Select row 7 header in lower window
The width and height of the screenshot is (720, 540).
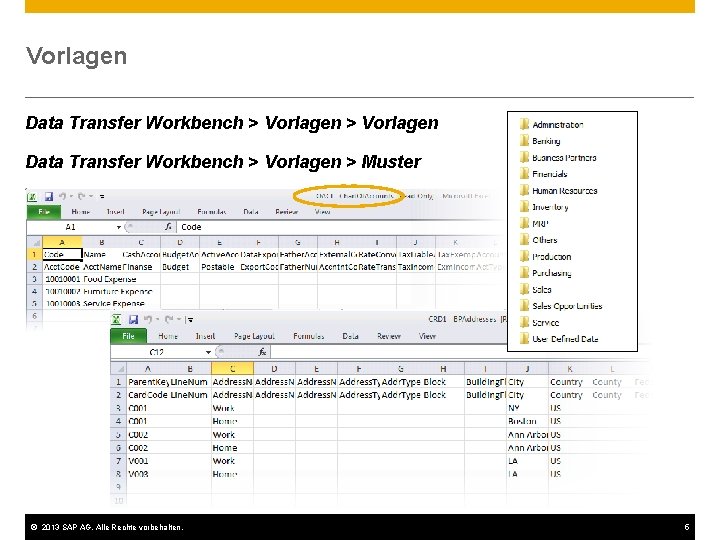[118, 461]
